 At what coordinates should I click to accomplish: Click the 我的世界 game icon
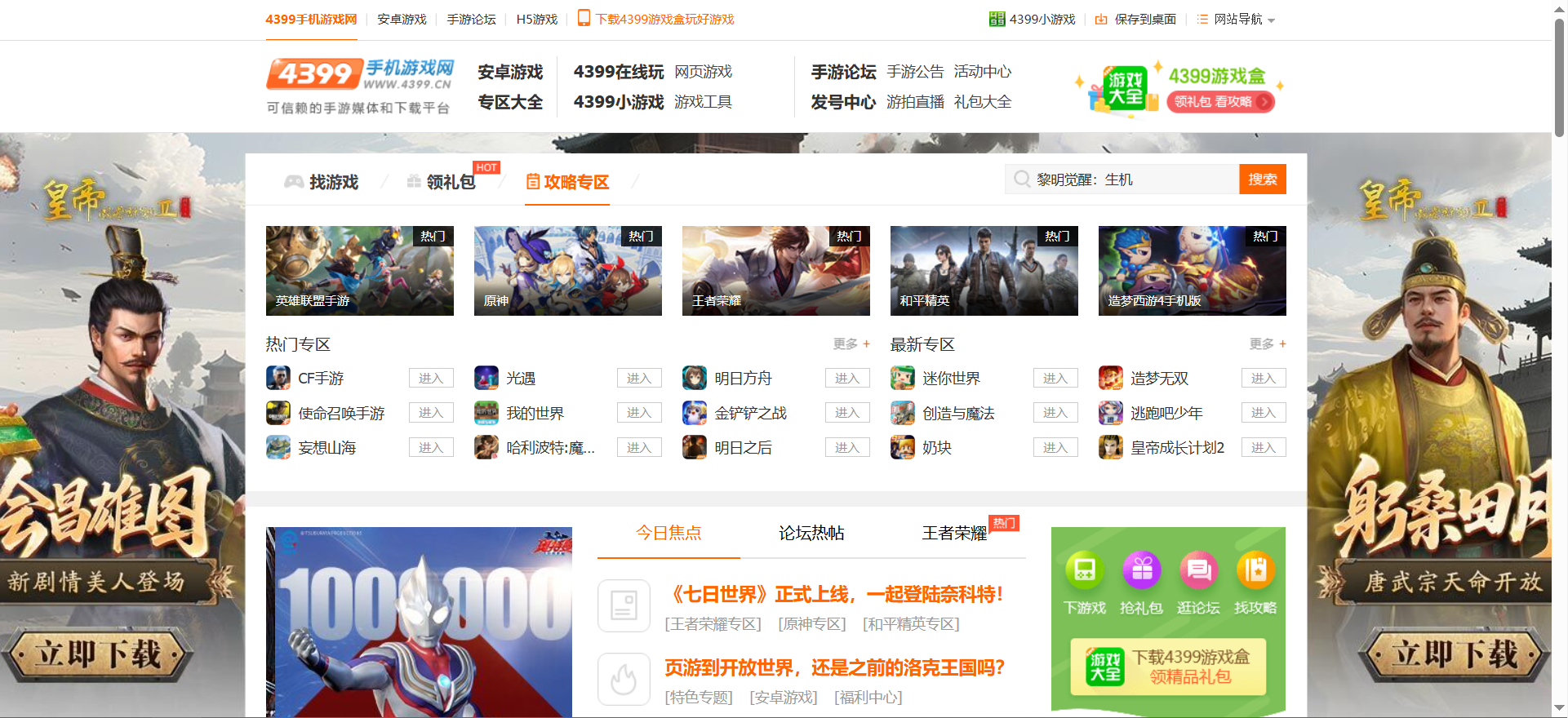click(x=486, y=413)
